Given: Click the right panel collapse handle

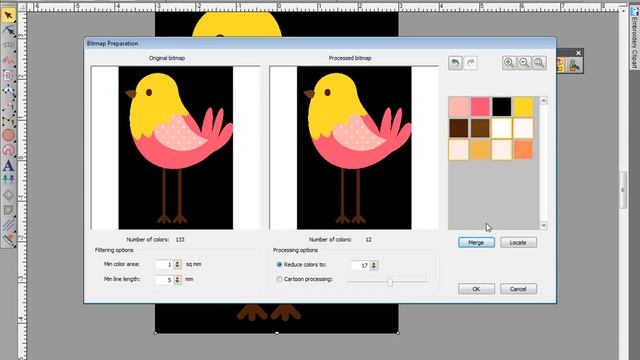Looking at the screenshot, I should click(623, 190).
